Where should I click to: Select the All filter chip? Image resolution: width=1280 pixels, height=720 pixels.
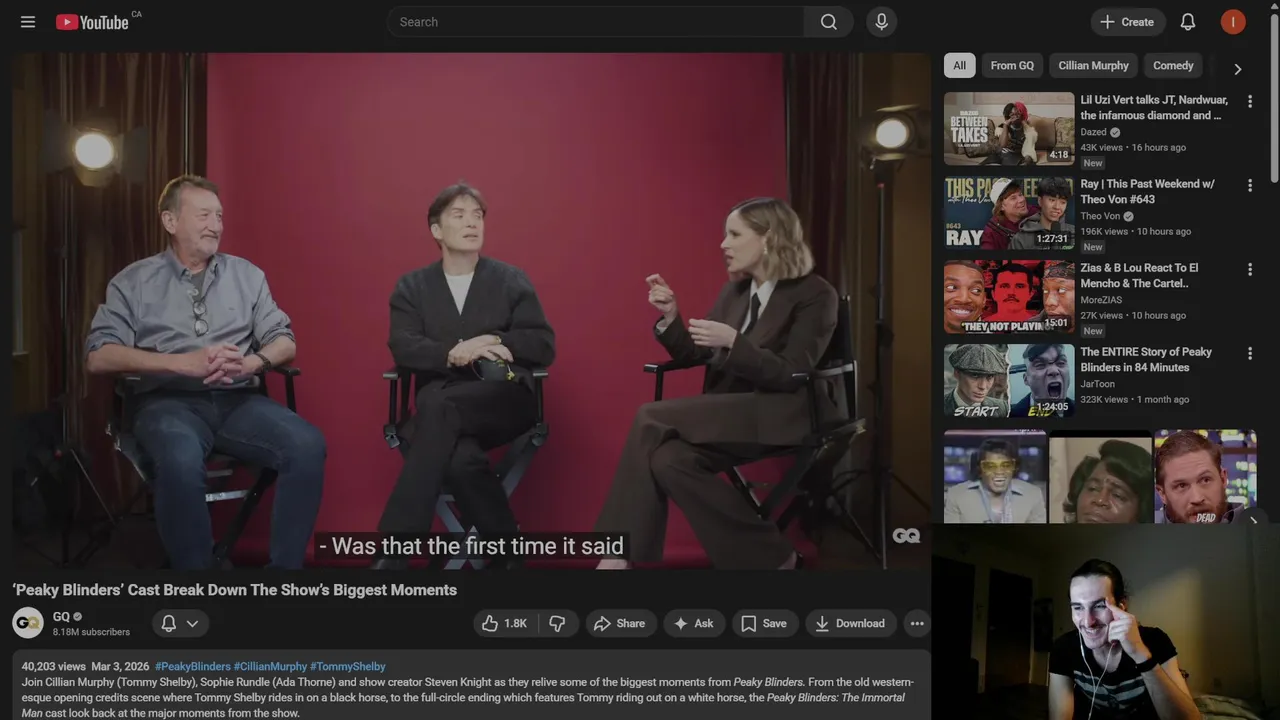pyautogui.click(x=959, y=66)
